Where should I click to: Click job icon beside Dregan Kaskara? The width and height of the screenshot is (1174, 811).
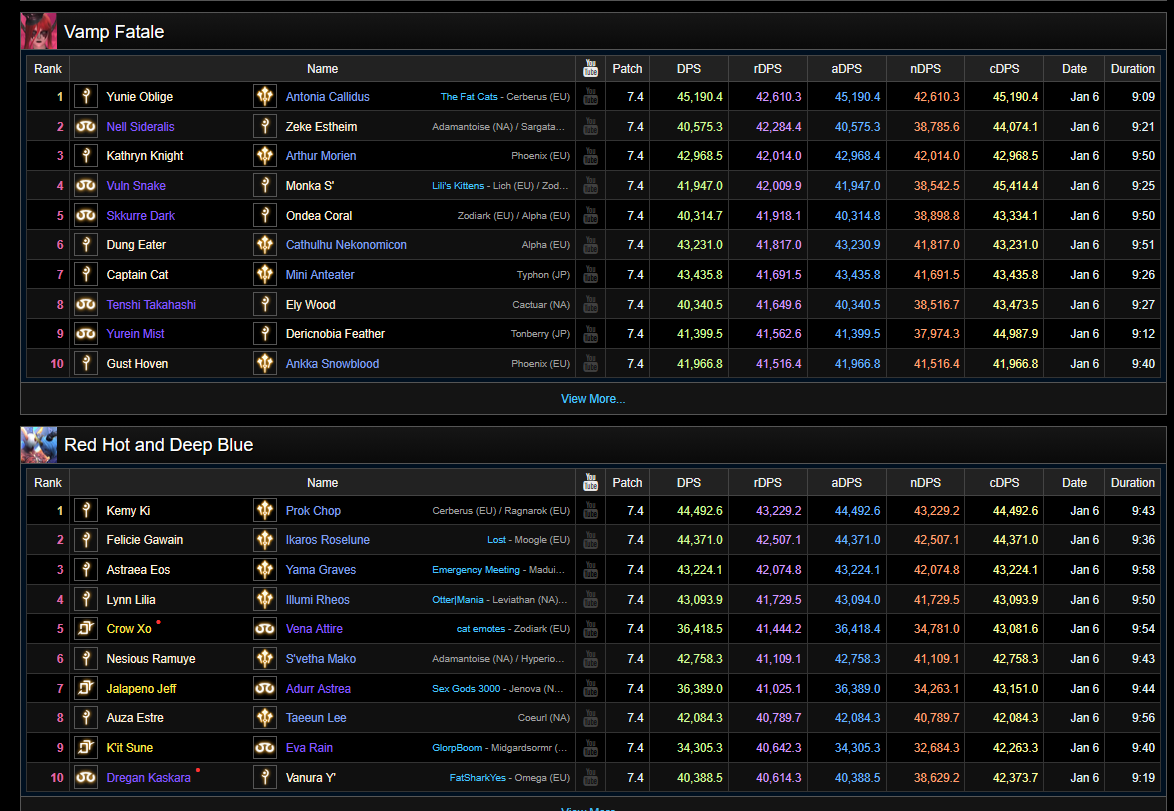(x=86, y=777)
